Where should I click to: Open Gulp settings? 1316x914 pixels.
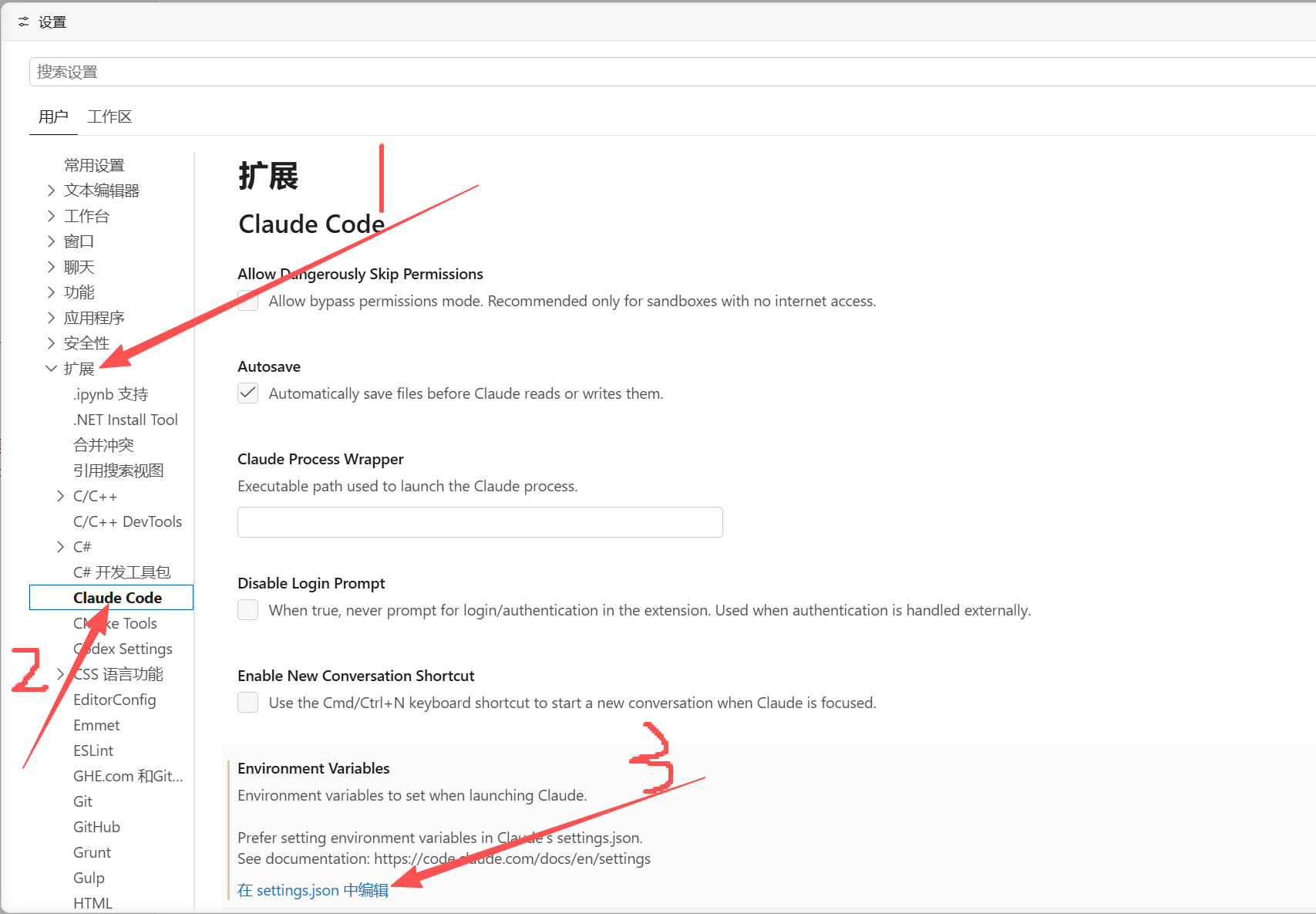89,878
